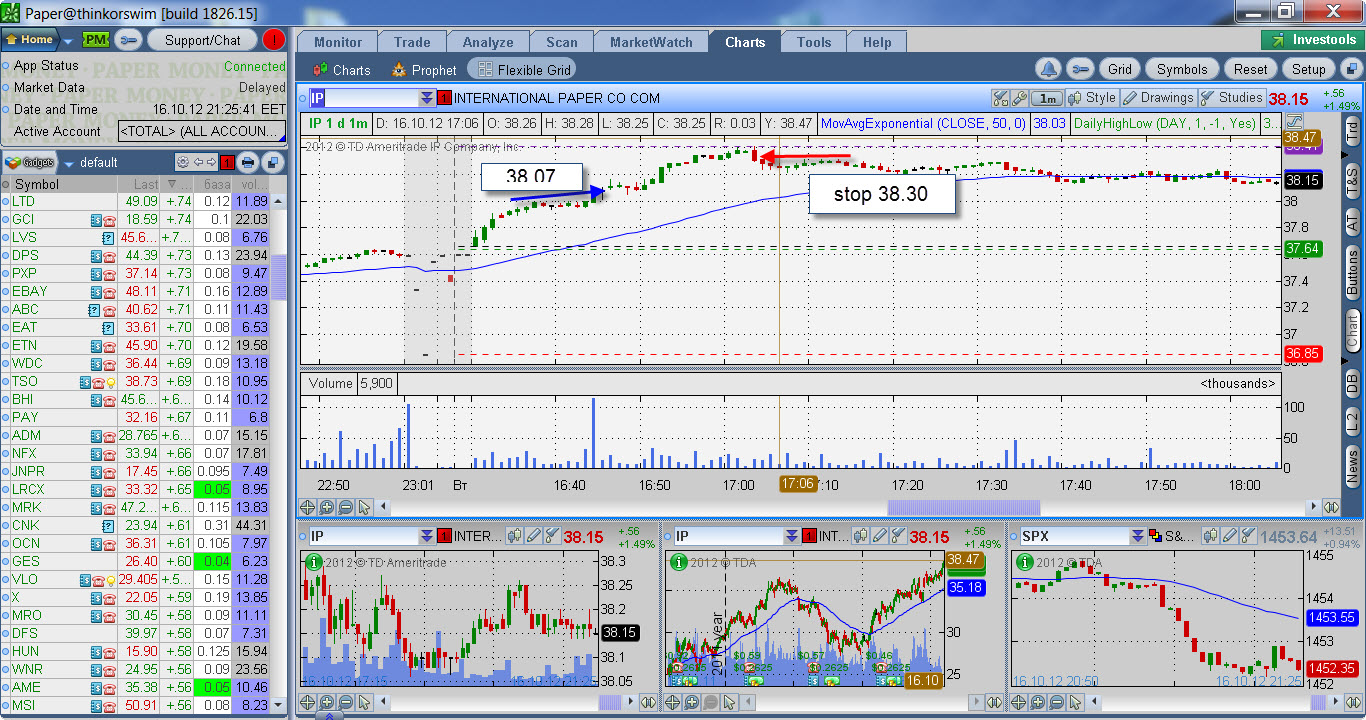Click the Volume study label

(330, 383)
